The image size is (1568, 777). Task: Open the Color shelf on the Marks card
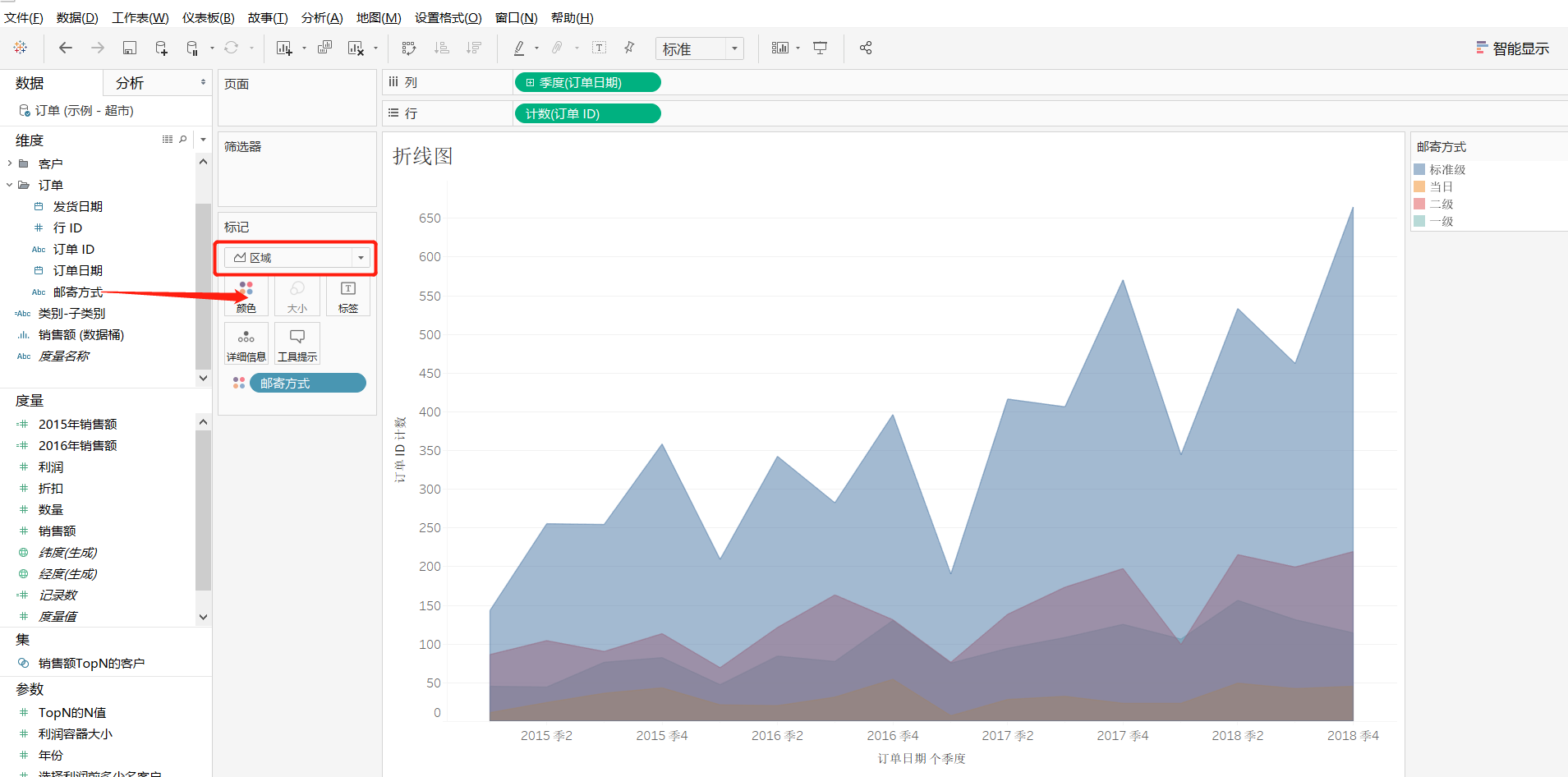246,296
